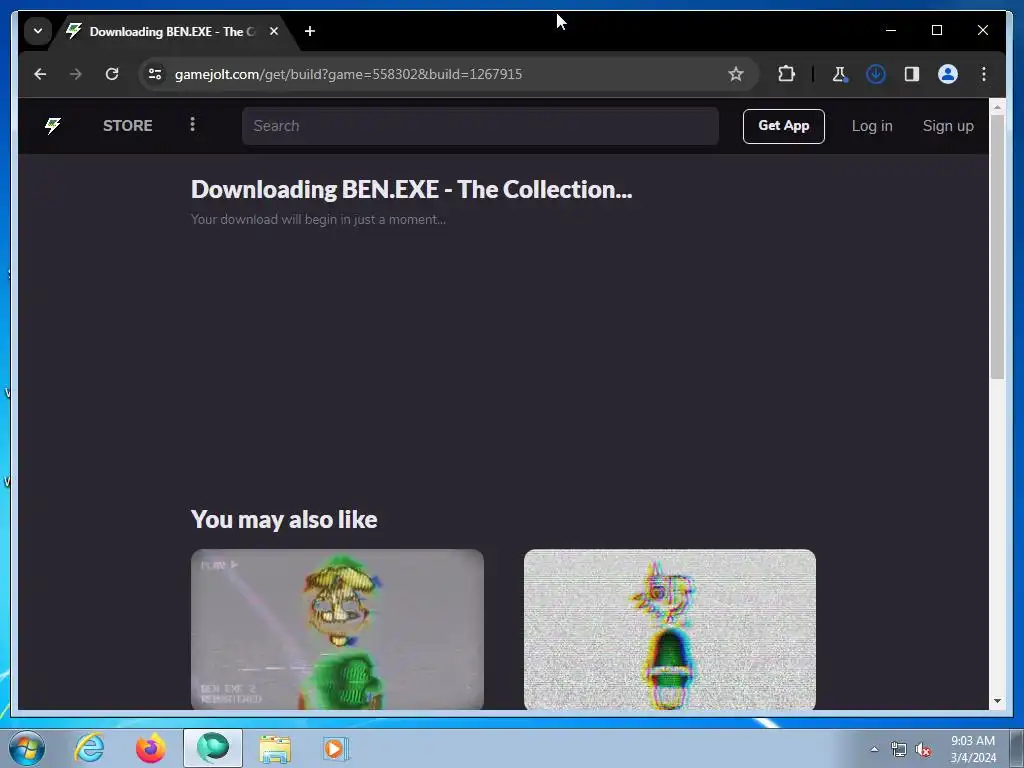Go forward to the next page

(x=76, y=74)
